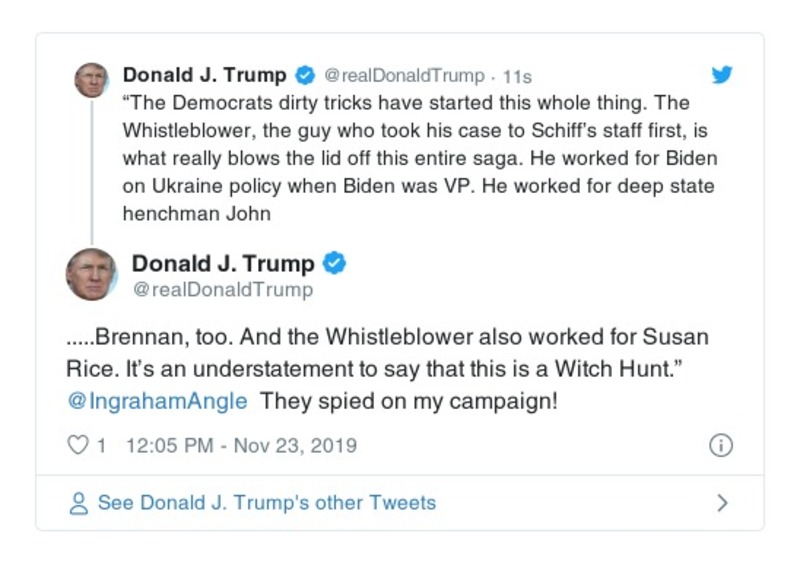Click the person icon beside 'See Donald J. Trump's other Tweets'

pyautogui.click(x=79, y=503)
